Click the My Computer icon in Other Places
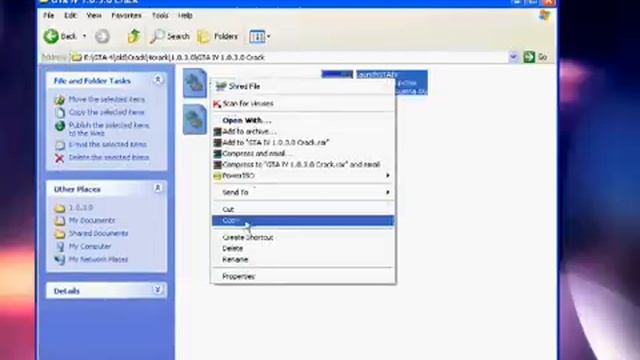The image size is (640, 360). (60, 247)
